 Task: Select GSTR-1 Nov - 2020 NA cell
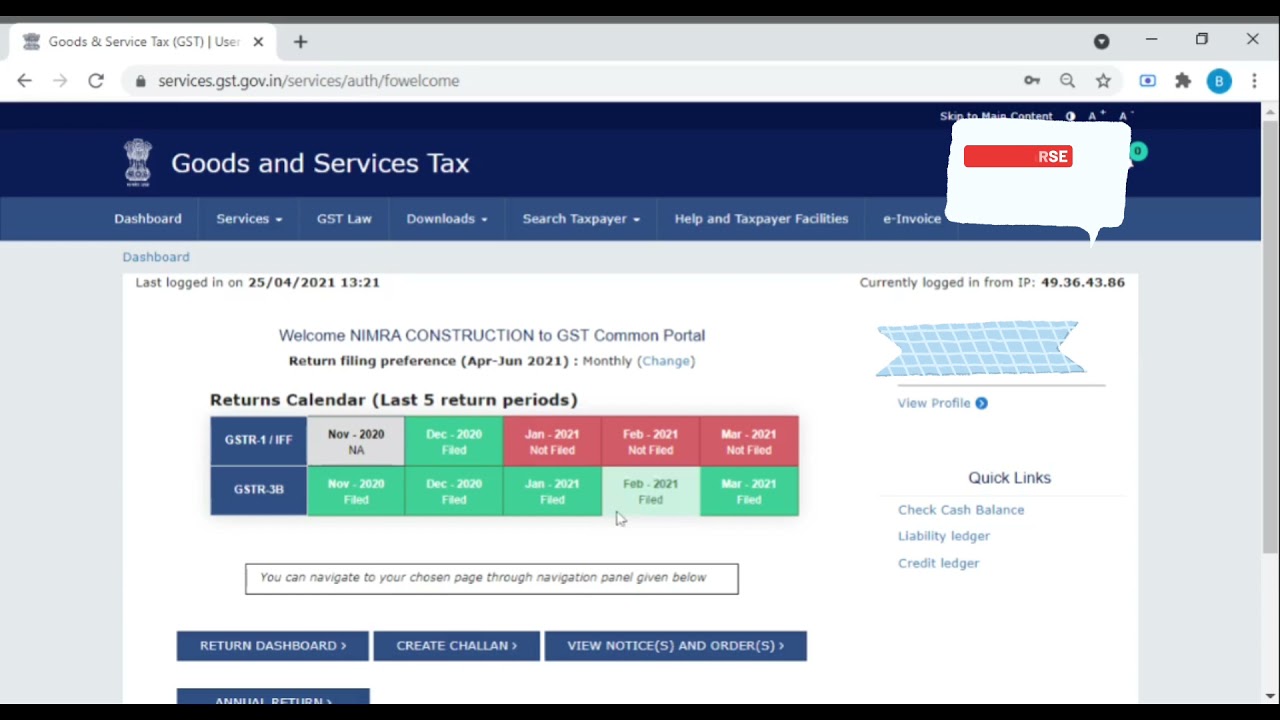(x=356, y=442)
